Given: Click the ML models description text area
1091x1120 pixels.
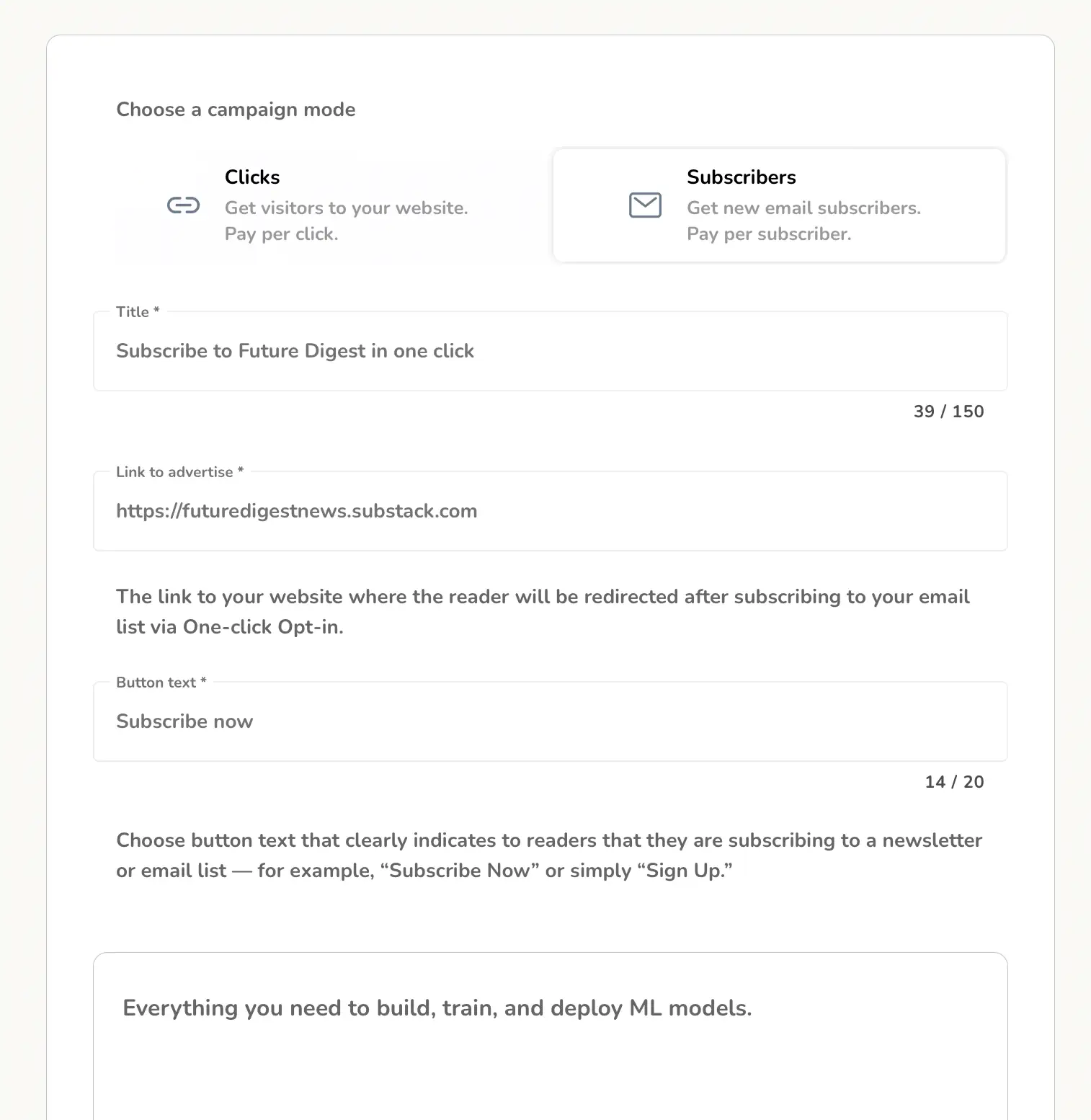Looking at the screenshot, I should coord(550,1038).
